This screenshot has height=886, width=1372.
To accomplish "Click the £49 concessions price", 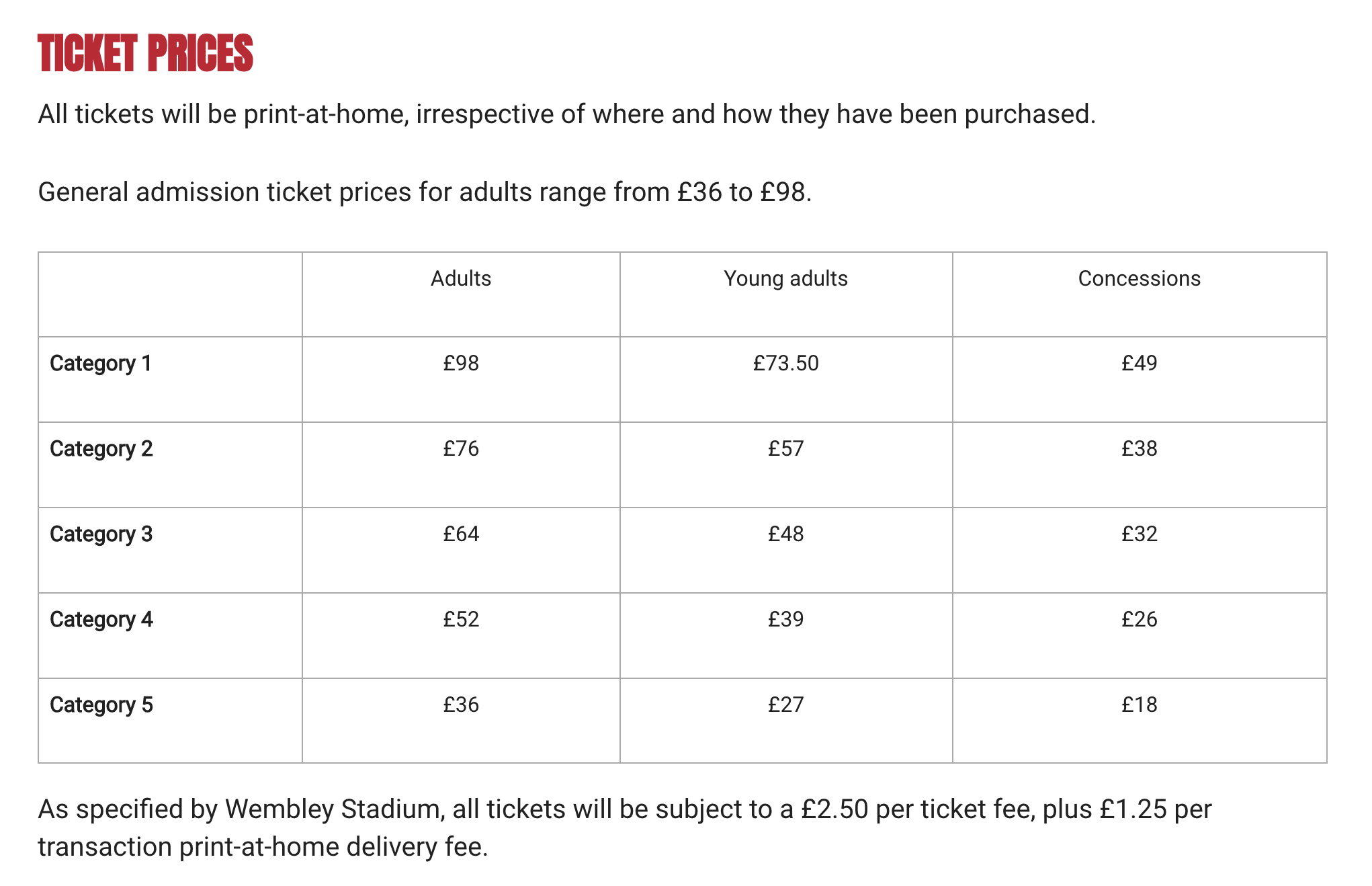I will pyautogui.click(x=1139, y=363).
